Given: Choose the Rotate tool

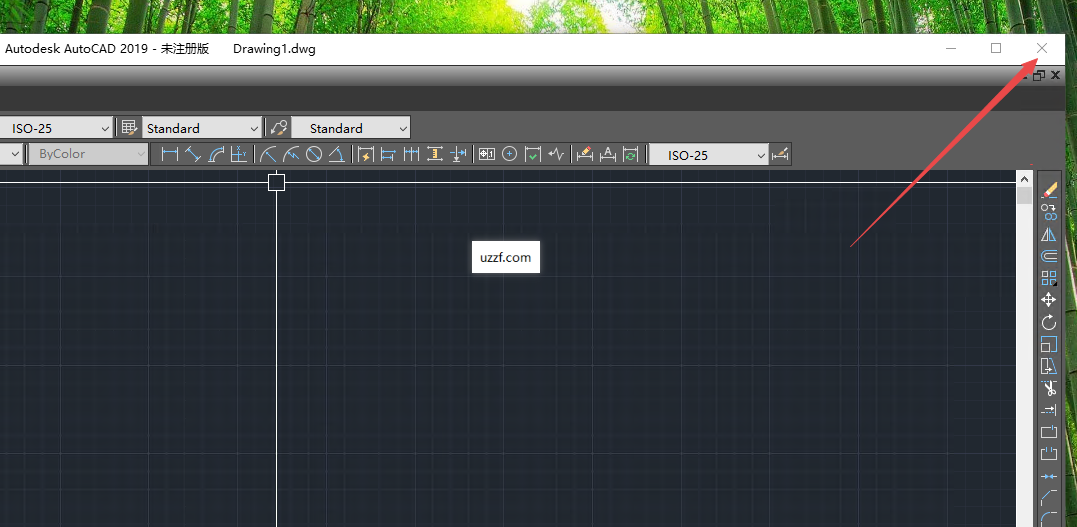Looking at the screenshot, I should tap(1049, 322).
